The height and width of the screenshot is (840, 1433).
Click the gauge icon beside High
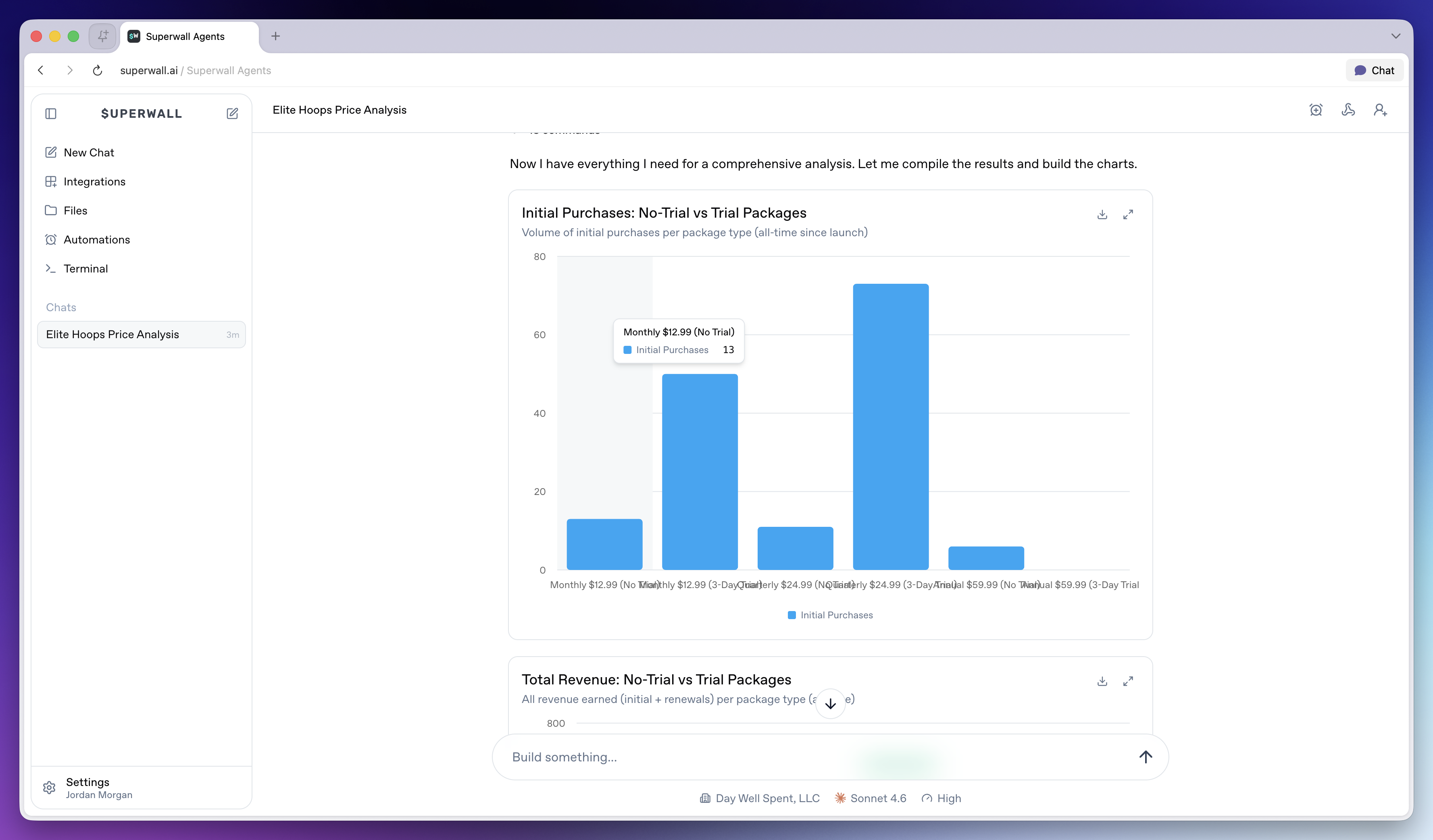(x=927, y=798)
